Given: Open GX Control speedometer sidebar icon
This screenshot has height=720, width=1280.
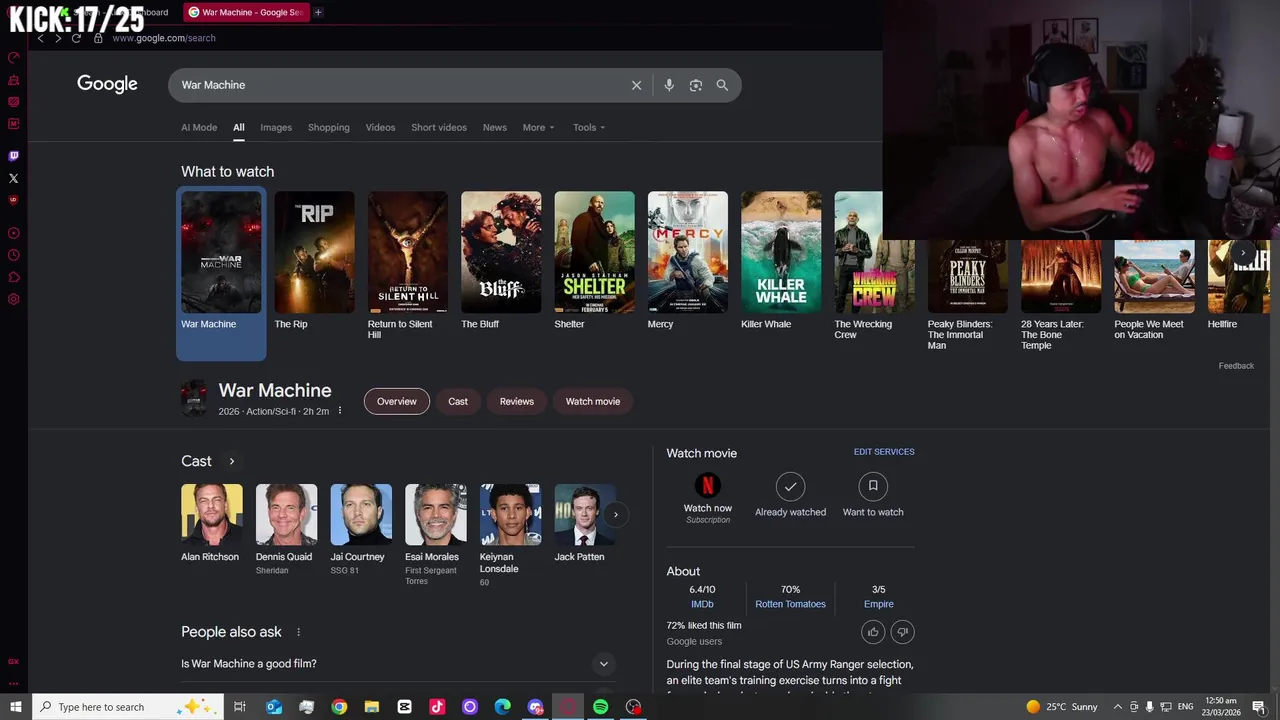Looking at the screenshot, I should (x=14, y=58).
